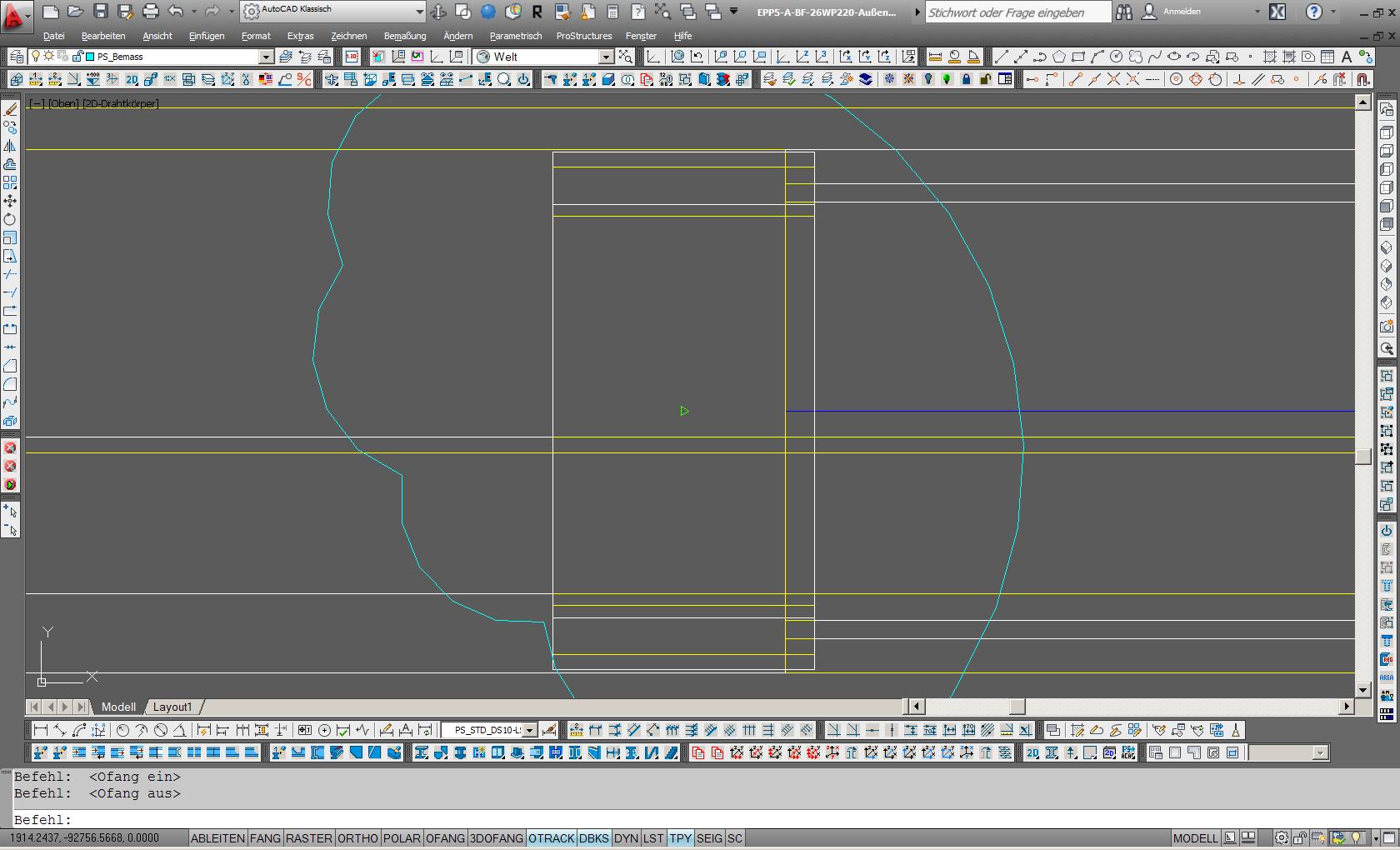Disable DBKS dynamic UCS

point(594,838)
